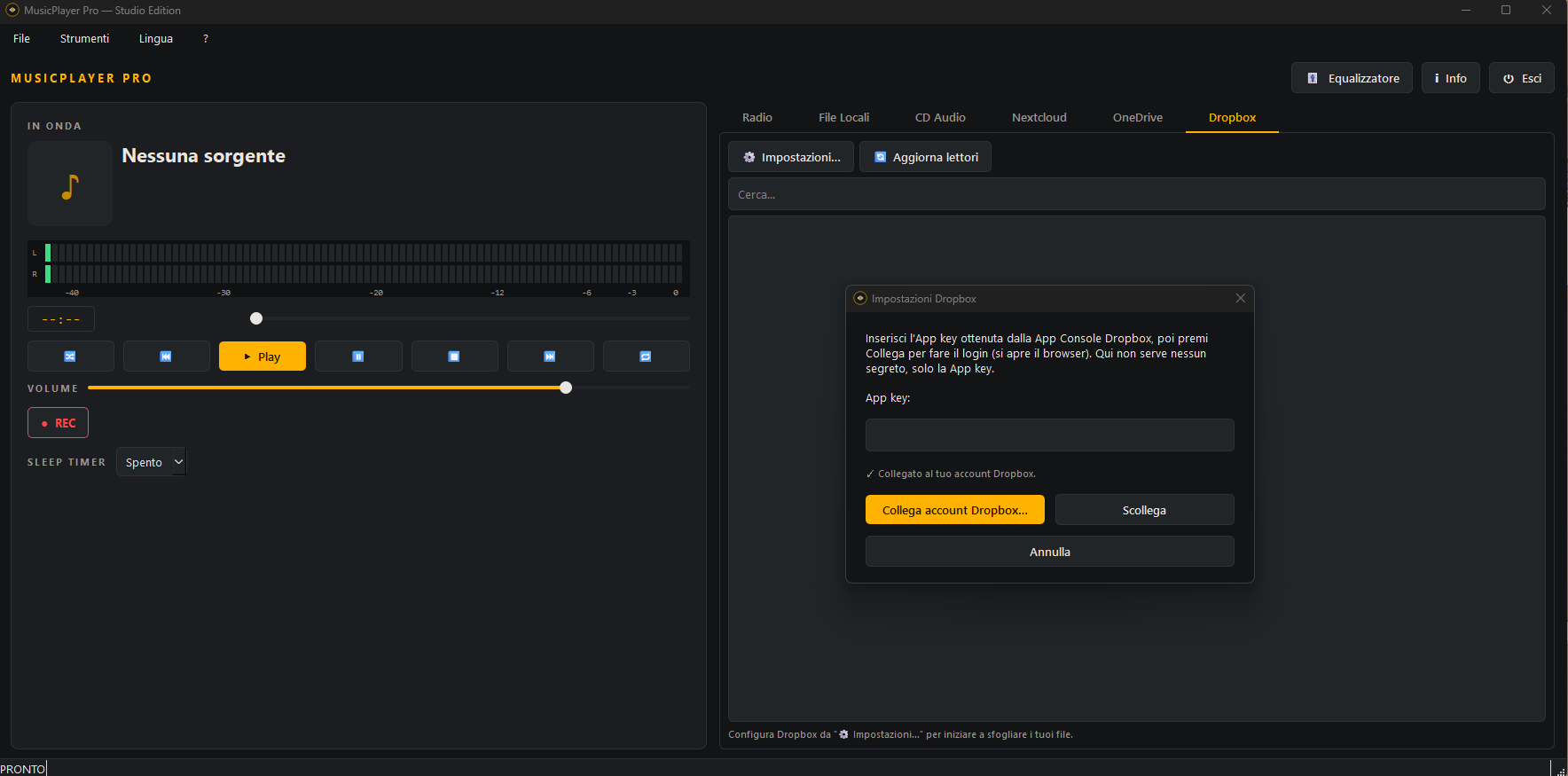The height and width of the screenshot is (776, 1568).
Task: Open Dropbox Impostazioni... toolbar button
Action: point(791,157)
